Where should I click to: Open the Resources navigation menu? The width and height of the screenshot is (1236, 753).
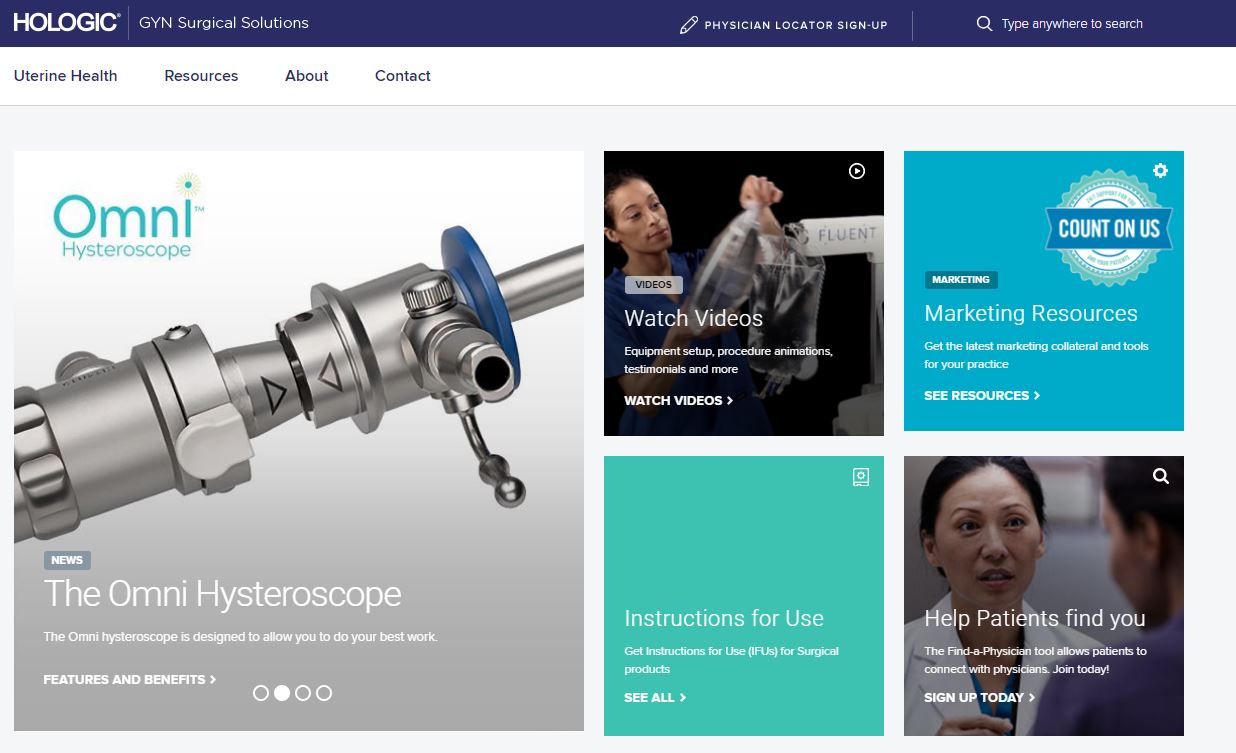tap(201, 76)
